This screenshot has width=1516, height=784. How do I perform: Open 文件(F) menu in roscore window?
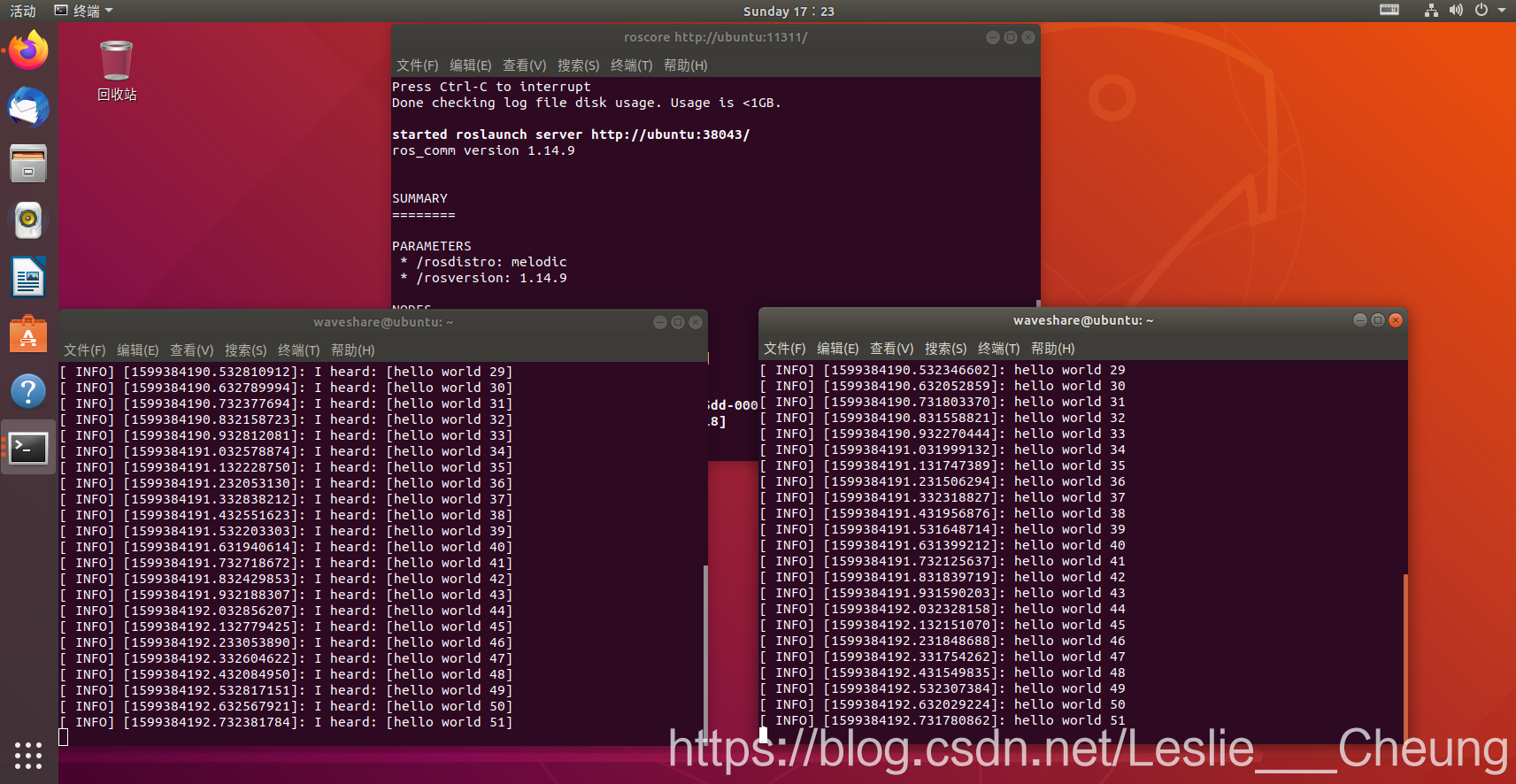point(417,65)
